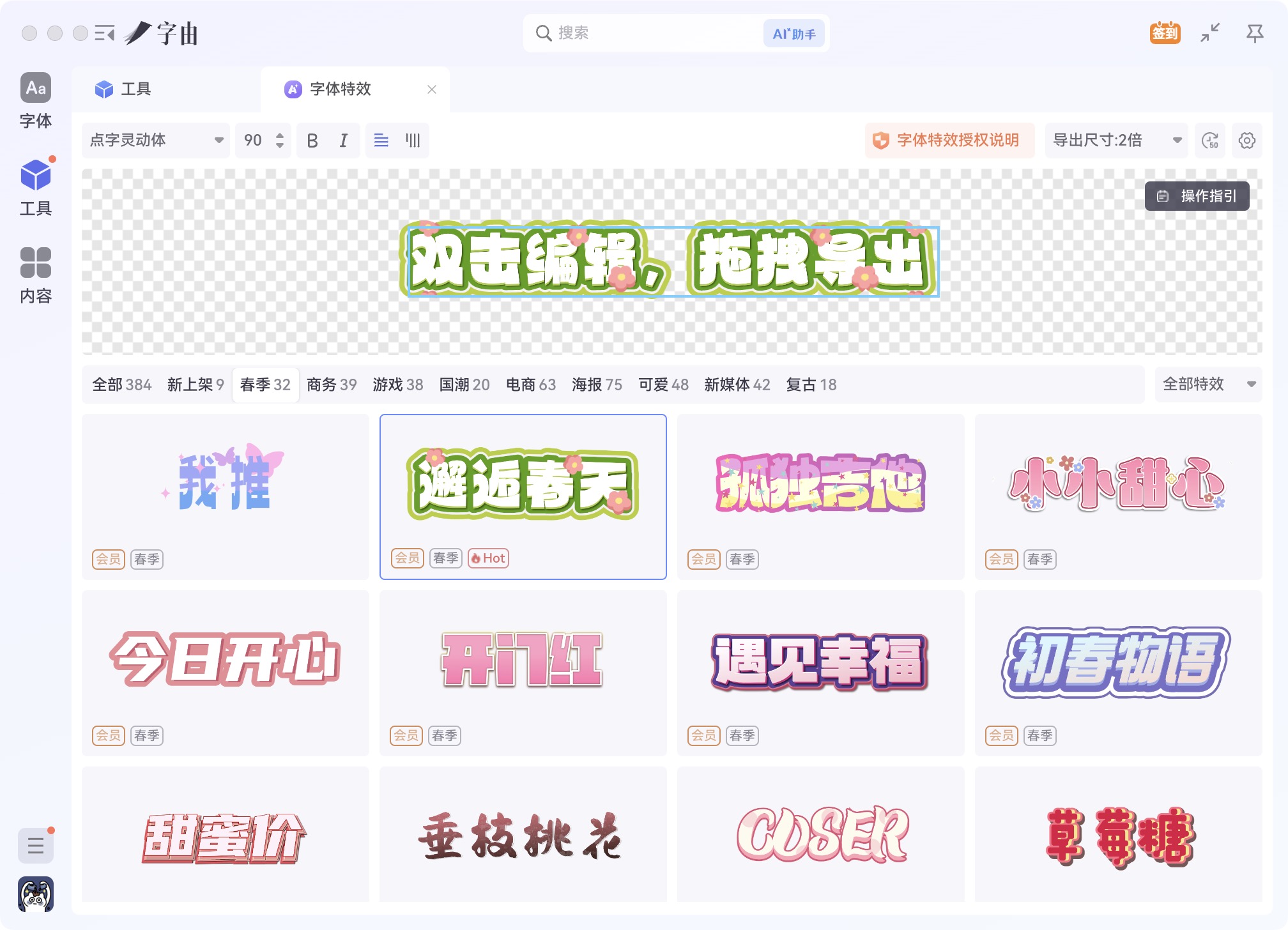Click the sign-in 签到 calendar icon

1165,33
